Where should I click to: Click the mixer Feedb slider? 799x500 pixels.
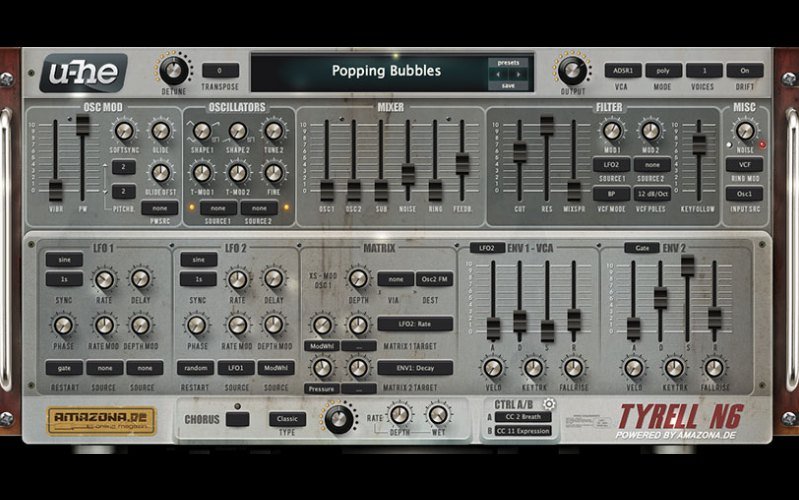(x=462, y=164)
